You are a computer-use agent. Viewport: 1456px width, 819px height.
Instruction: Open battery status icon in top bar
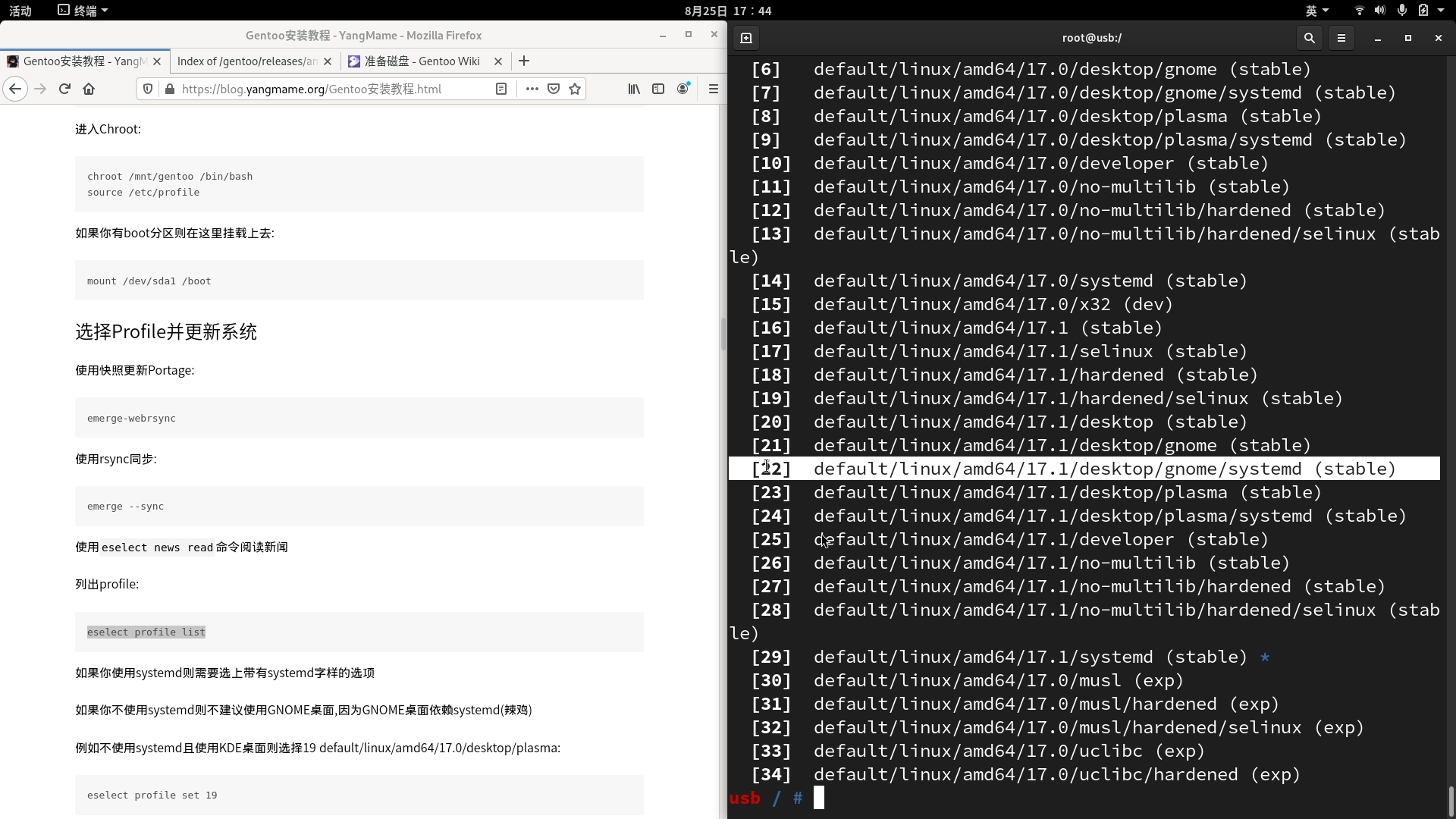coord(1423,11)
